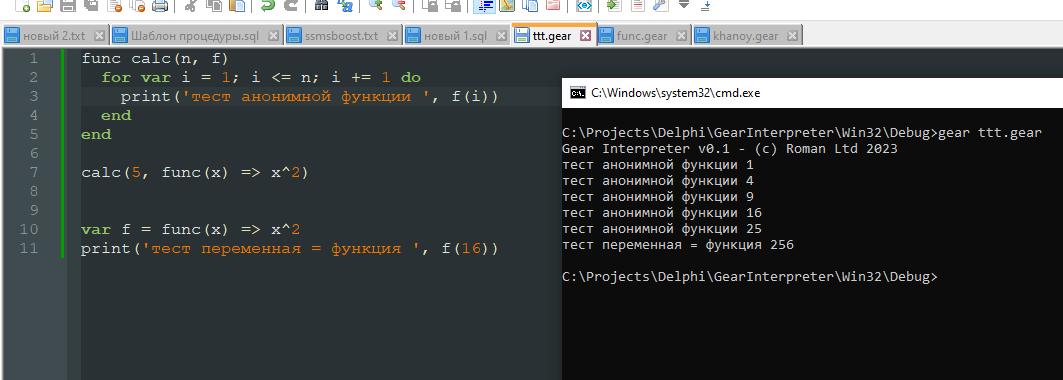Click the Cut scissors icon

click(191, 6)
